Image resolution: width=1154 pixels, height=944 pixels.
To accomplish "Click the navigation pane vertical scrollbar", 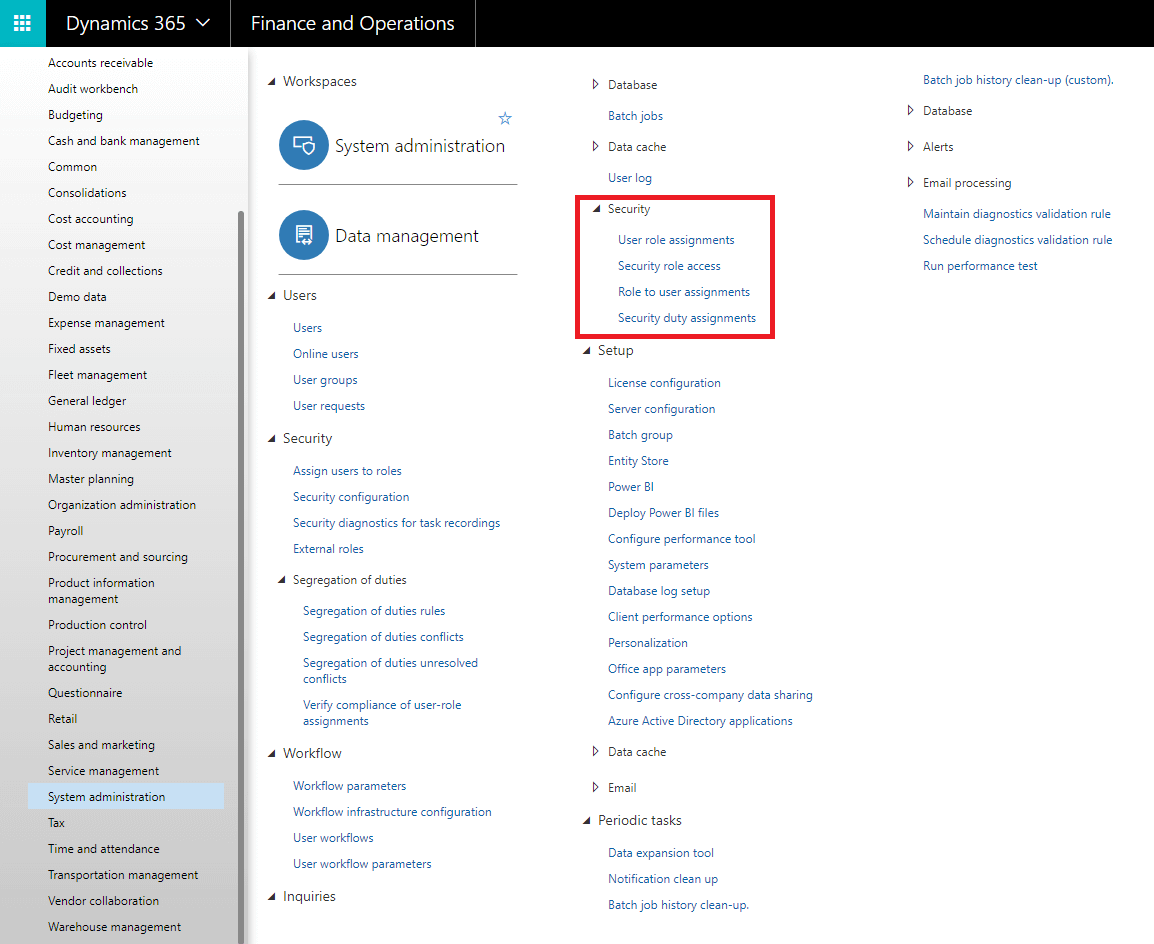I will tap(240, 578).
